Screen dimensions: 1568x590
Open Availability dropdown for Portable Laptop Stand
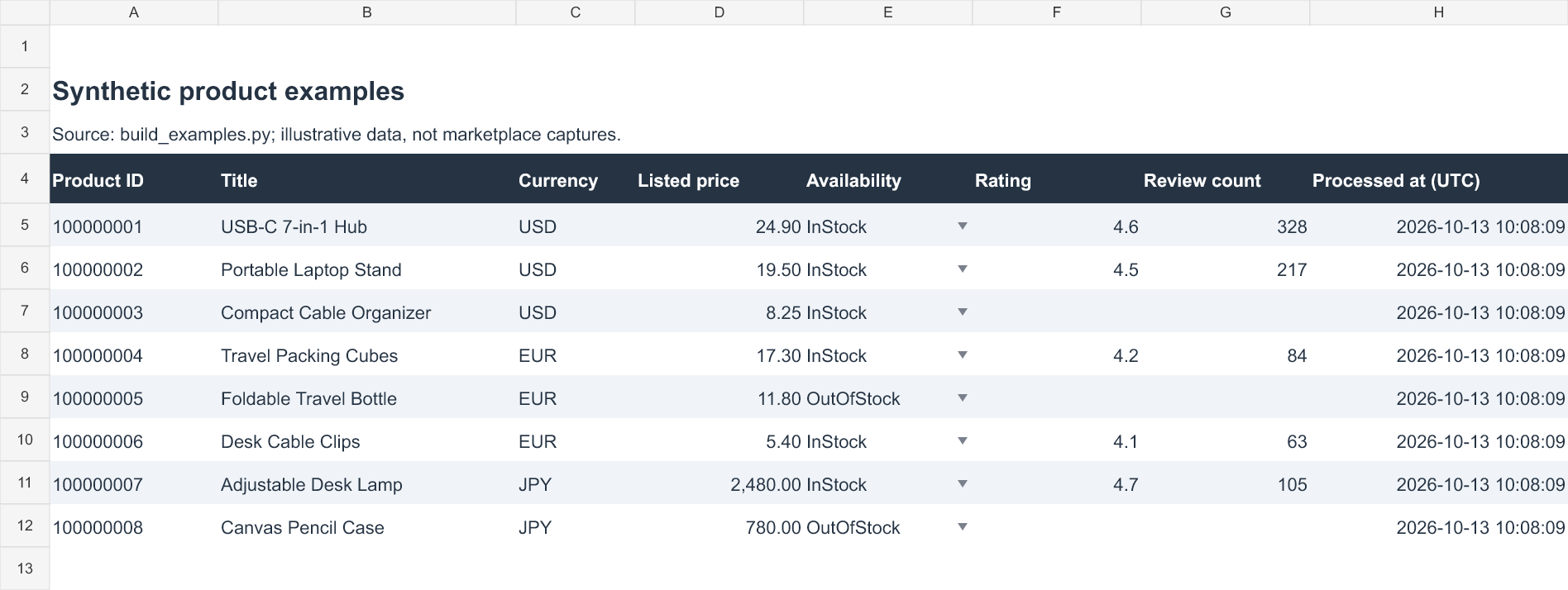[962, 269]
